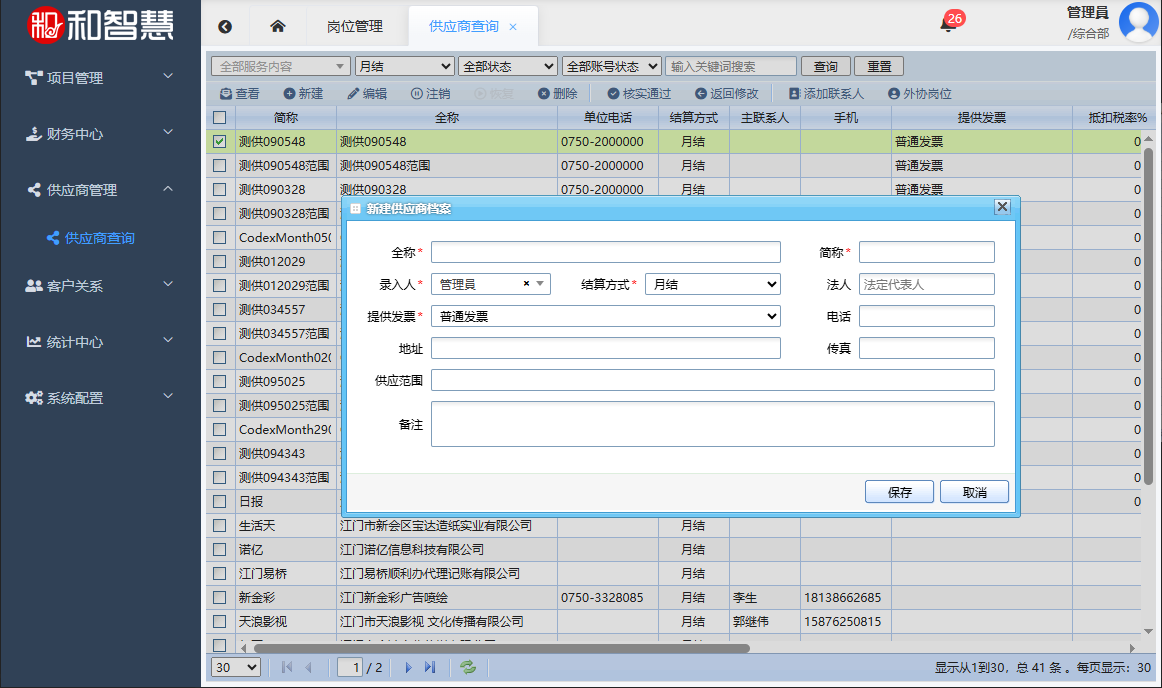The height and width of the screenshot is (688, 1162).
Task: Open 全部服务内容 filter dropdown
Action: pyautogui.click(x=280, y=66)
